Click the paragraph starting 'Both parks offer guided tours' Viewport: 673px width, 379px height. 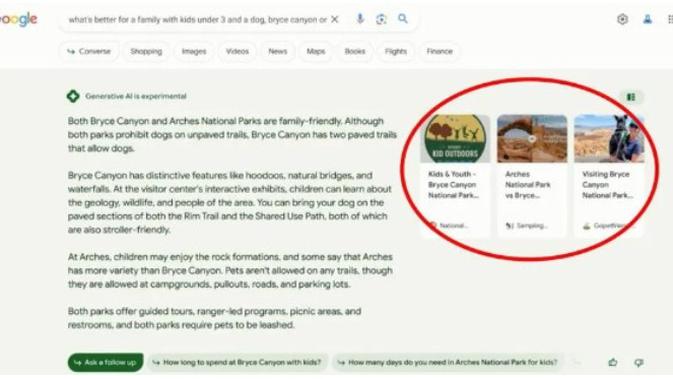(x=214, y=318)
